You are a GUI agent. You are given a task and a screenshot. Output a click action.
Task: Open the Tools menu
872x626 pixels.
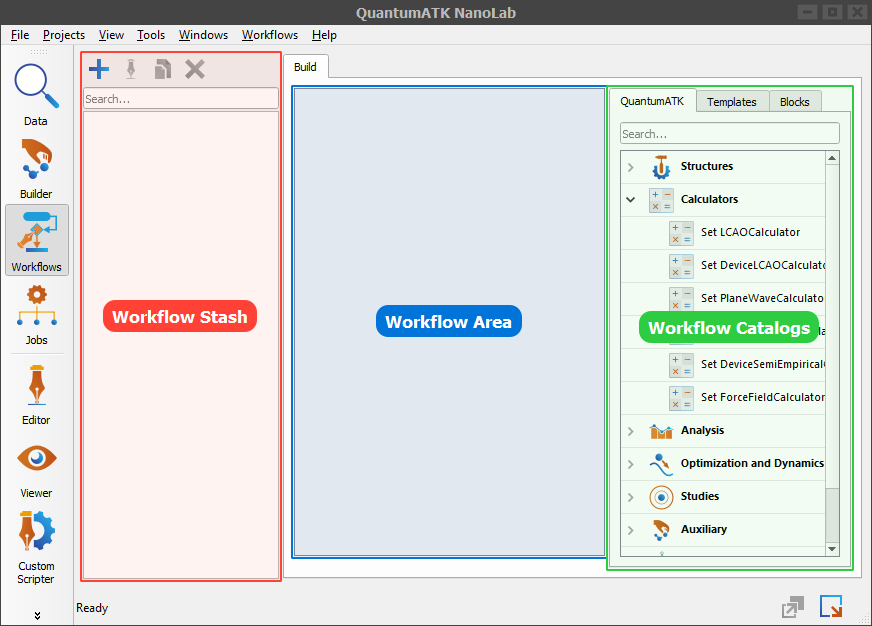151,34
